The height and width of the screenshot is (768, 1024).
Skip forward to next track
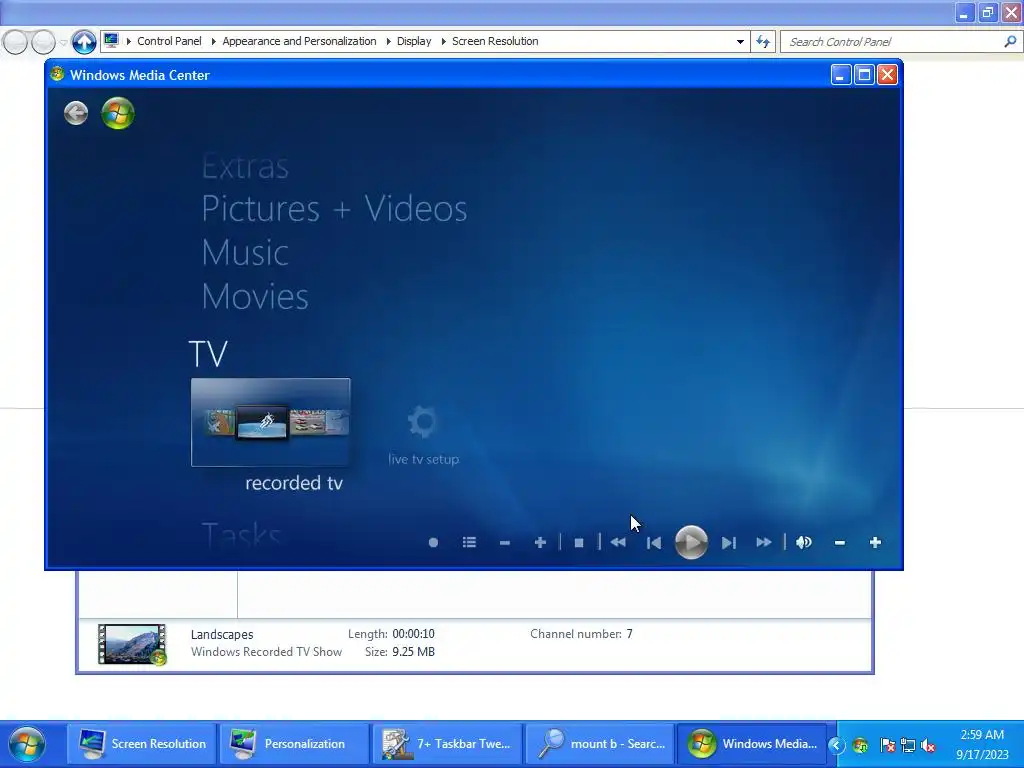729,543
